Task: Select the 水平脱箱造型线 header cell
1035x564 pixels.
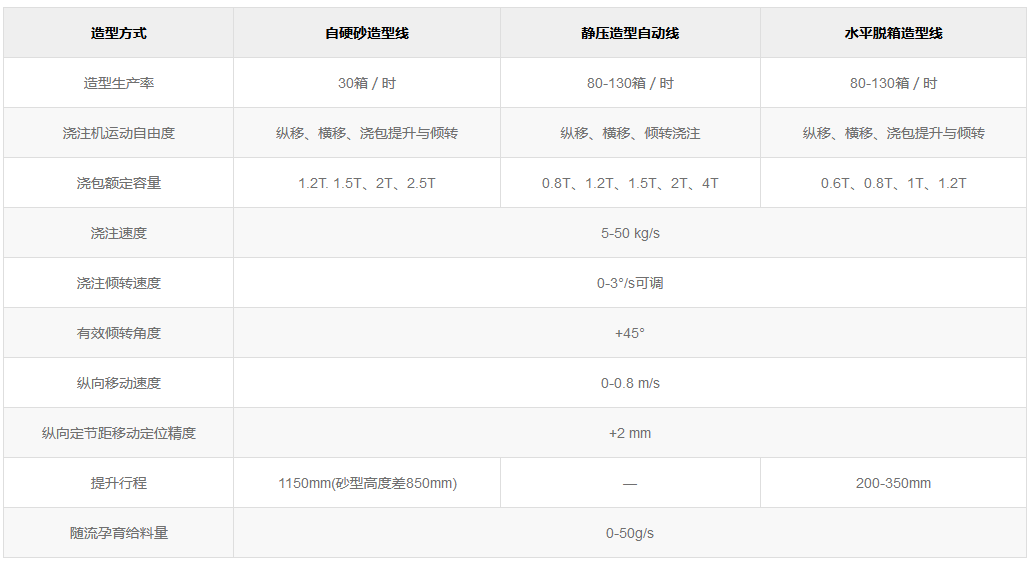Action: tap(893, 33)
